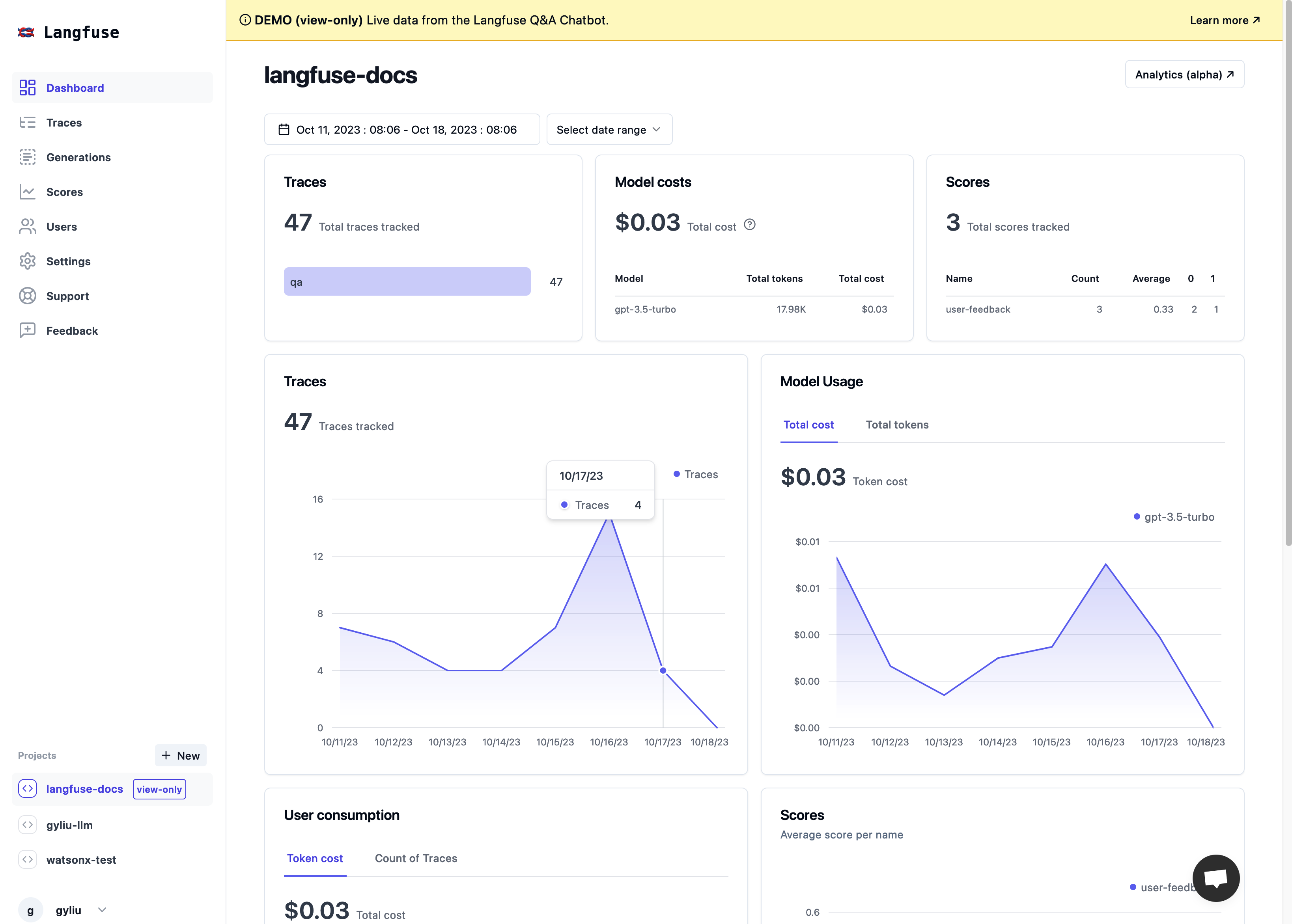Click the 17.98K total tokens value
This screenshot has width=1292, height=924.
click(x=791, y=309)
